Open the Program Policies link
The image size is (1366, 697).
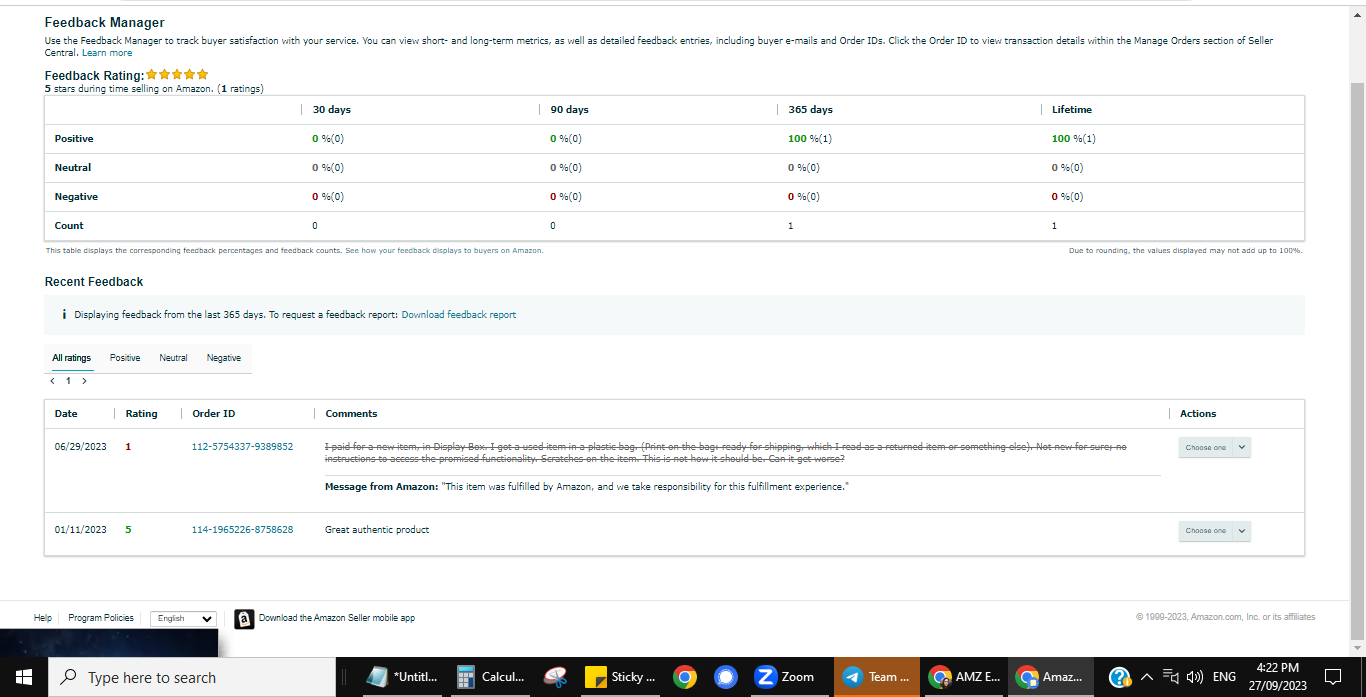coord(101,618)
